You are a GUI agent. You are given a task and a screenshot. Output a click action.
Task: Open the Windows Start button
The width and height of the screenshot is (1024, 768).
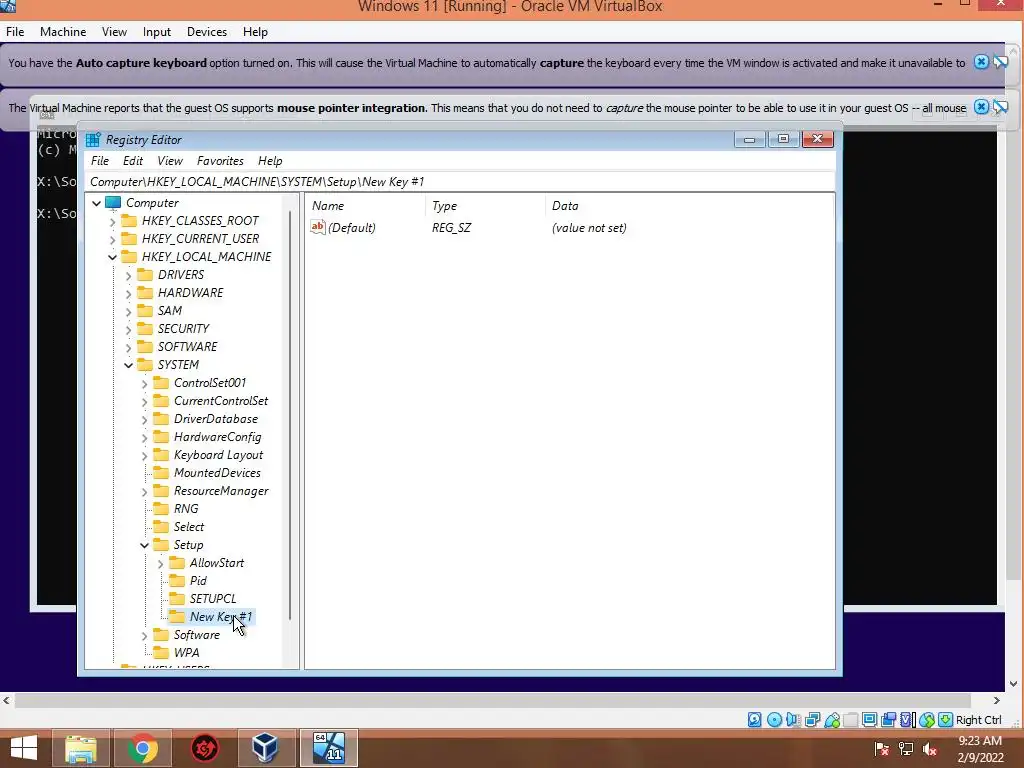(24, 748)
